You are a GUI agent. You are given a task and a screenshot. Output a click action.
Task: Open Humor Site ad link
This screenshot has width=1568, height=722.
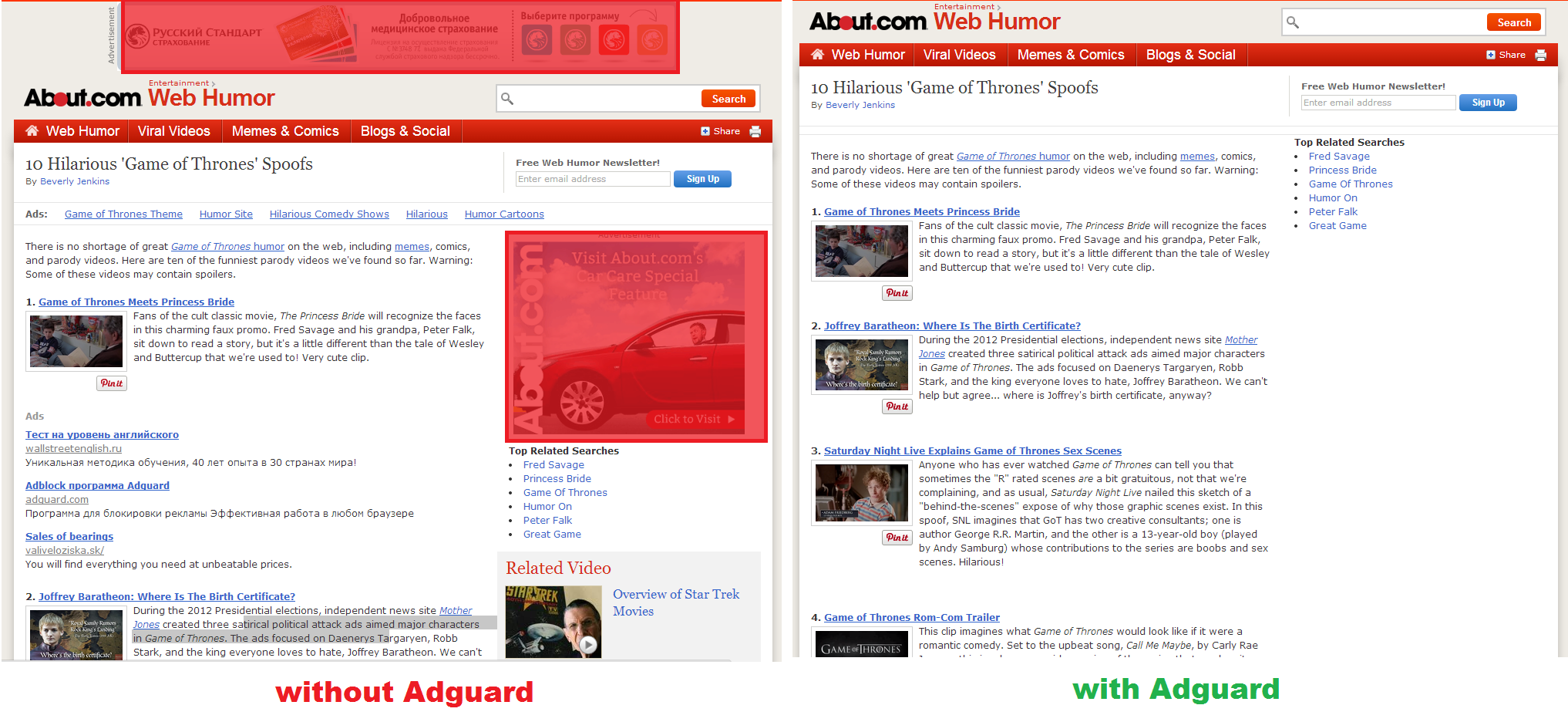point(226,214)
